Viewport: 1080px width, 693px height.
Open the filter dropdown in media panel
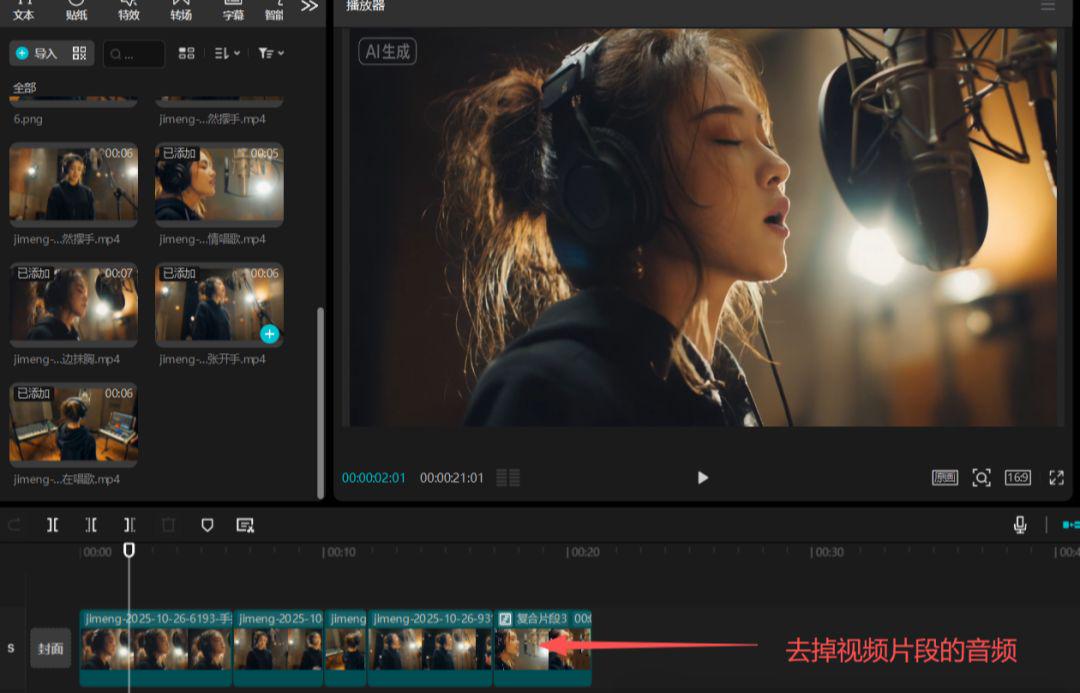(268, 53)
